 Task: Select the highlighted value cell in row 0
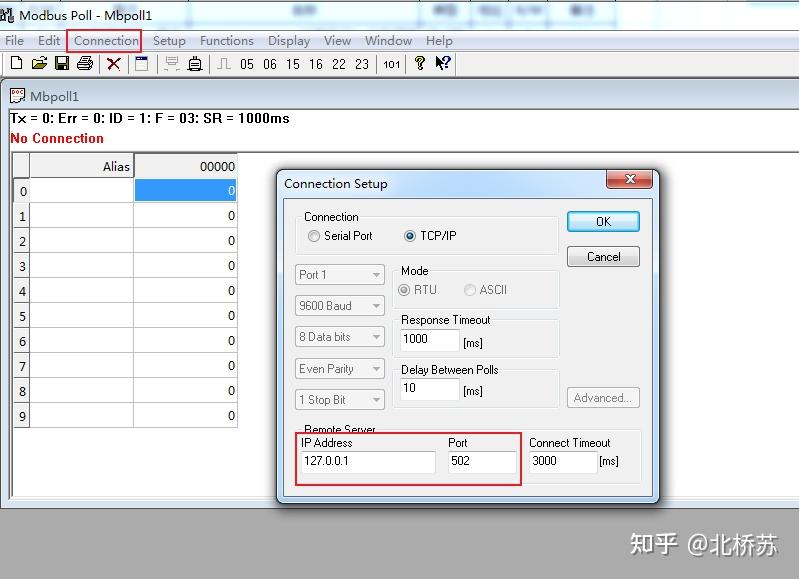[185, 191]
